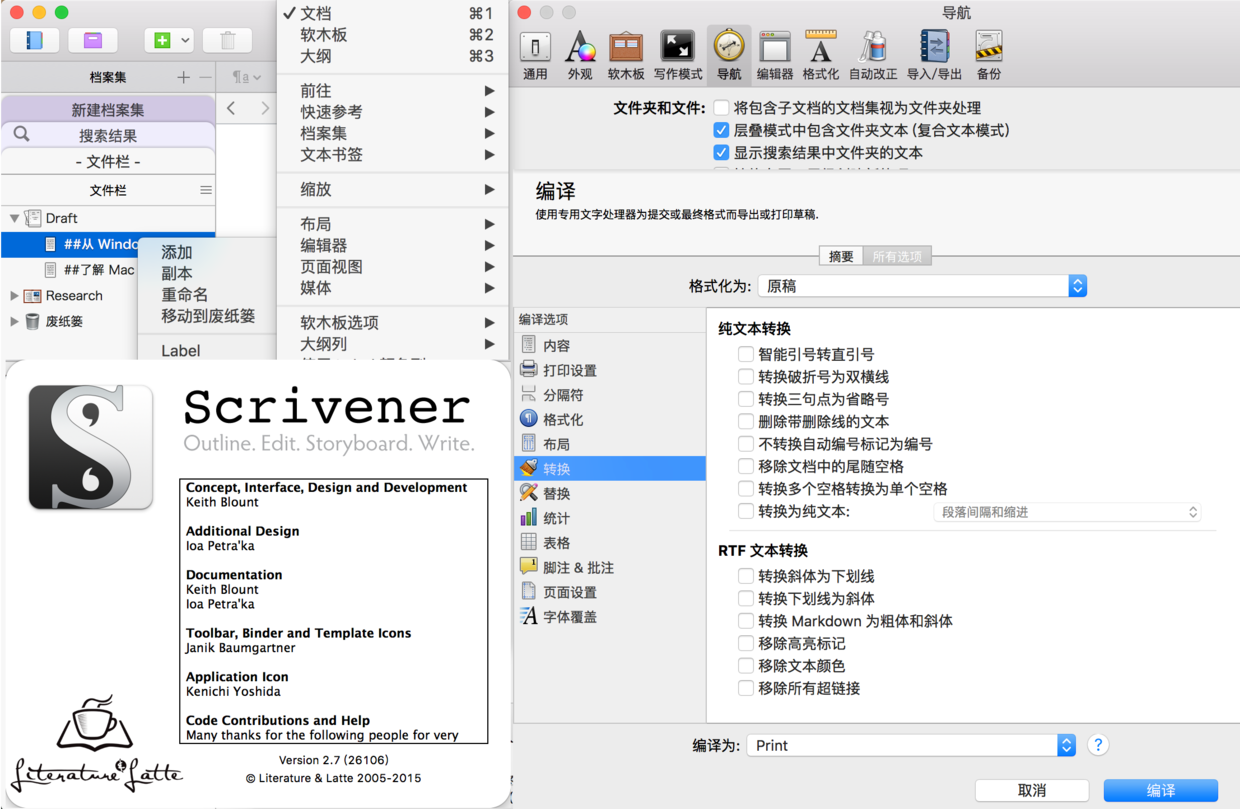Open the paragraph style ¶a dropdown
The height and width of the screenshot is (809, 1240).
click(x=246, y=77)
